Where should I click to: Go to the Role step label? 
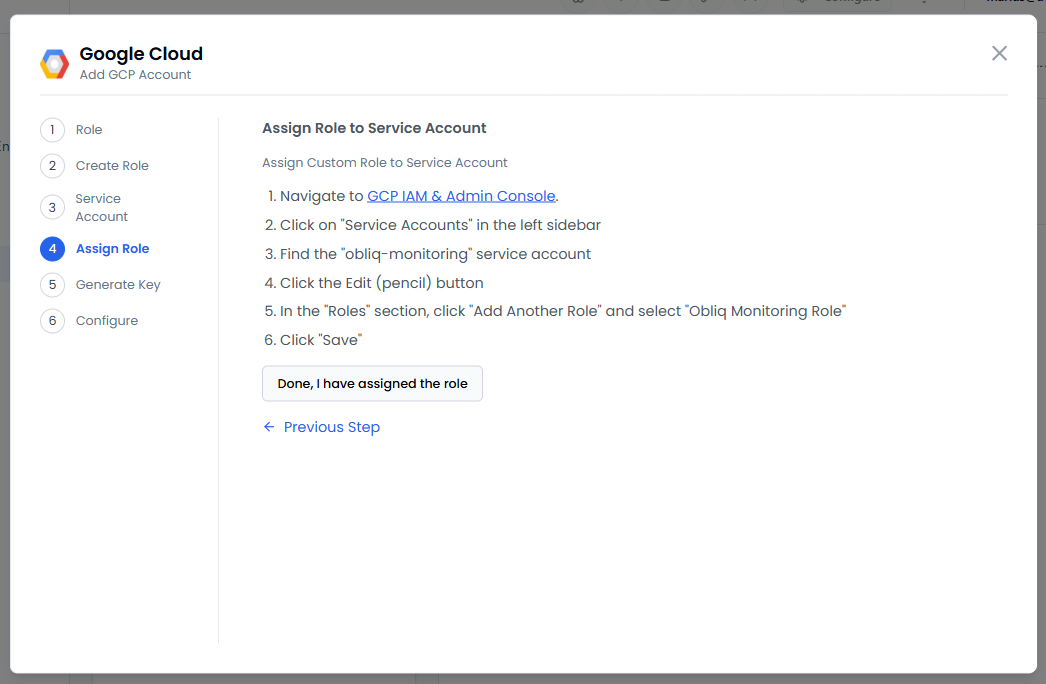89,130
